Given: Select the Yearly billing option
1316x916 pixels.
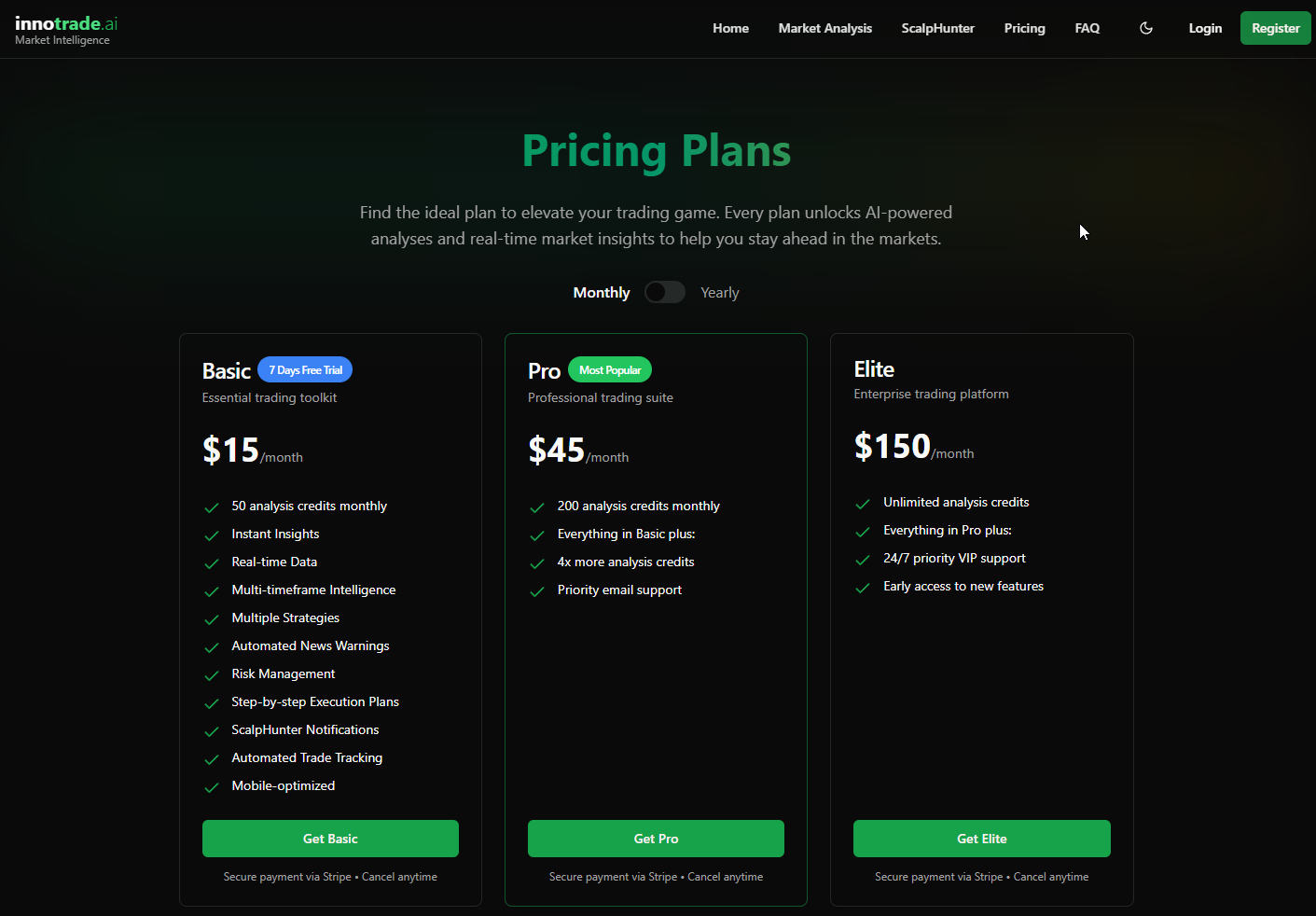Looking at the screenshot, I should coord(719,292).
